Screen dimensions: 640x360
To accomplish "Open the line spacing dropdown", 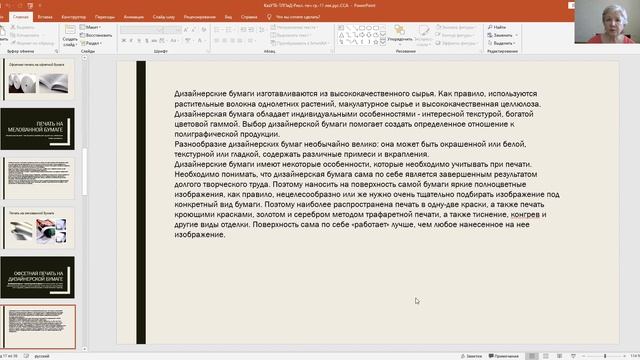I will point(262,30).
